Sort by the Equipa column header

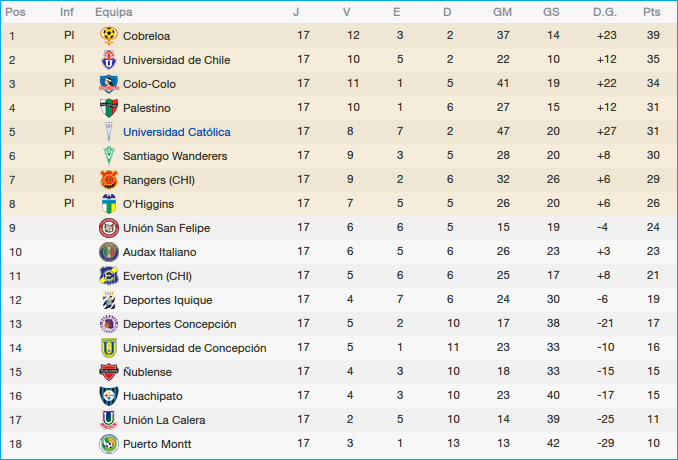point(113,12)
